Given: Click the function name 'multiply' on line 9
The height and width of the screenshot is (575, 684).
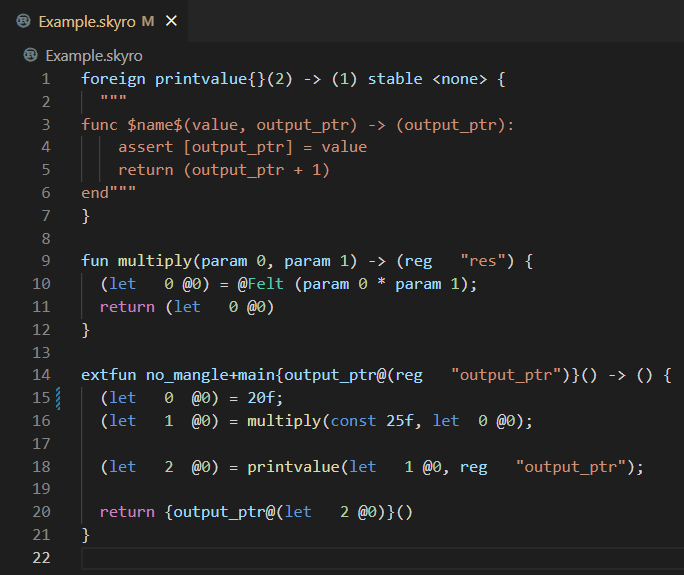Looking at the screenshot, I should [155, 261].
